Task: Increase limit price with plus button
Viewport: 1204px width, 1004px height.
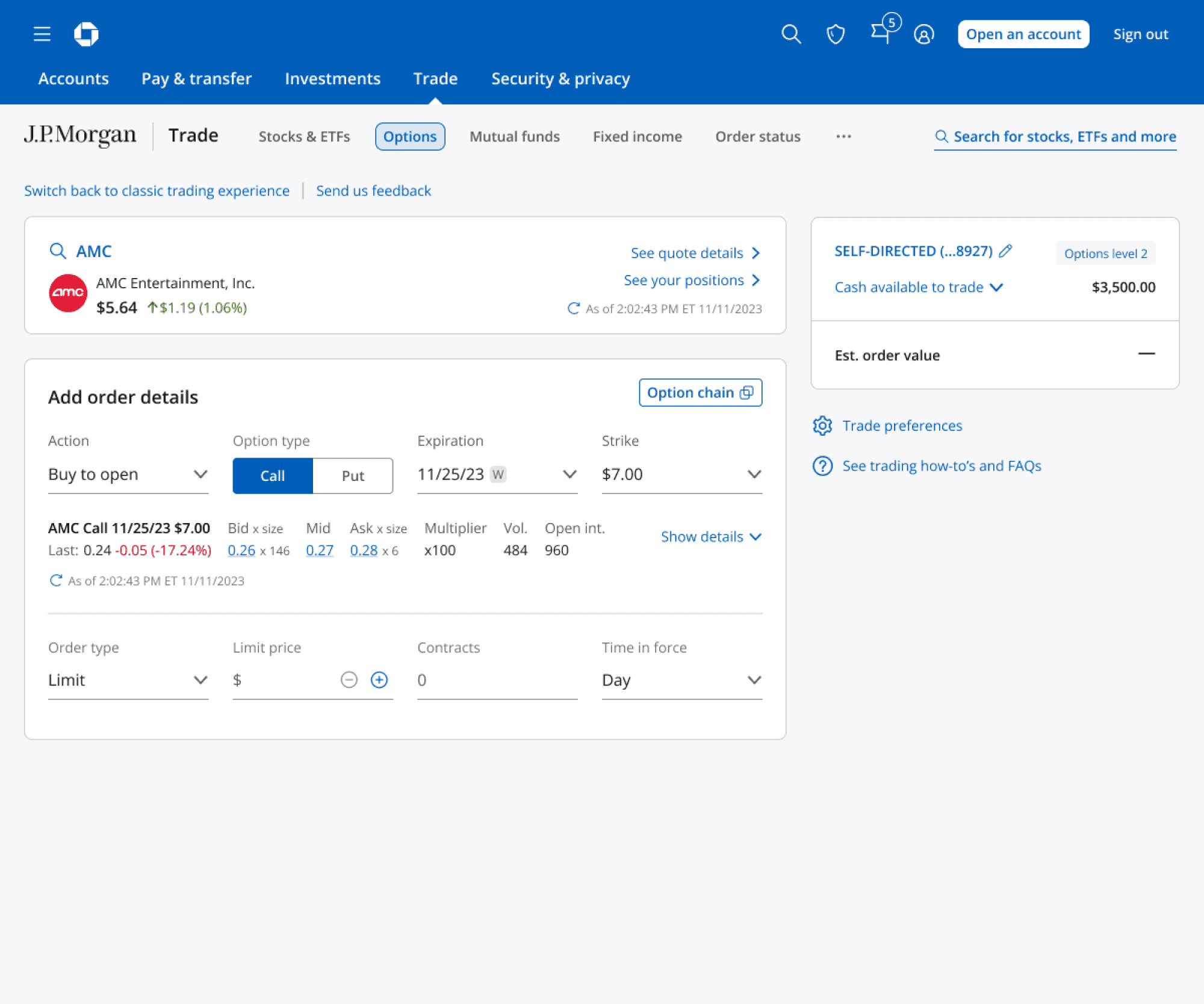Action: tap(379, 680)
